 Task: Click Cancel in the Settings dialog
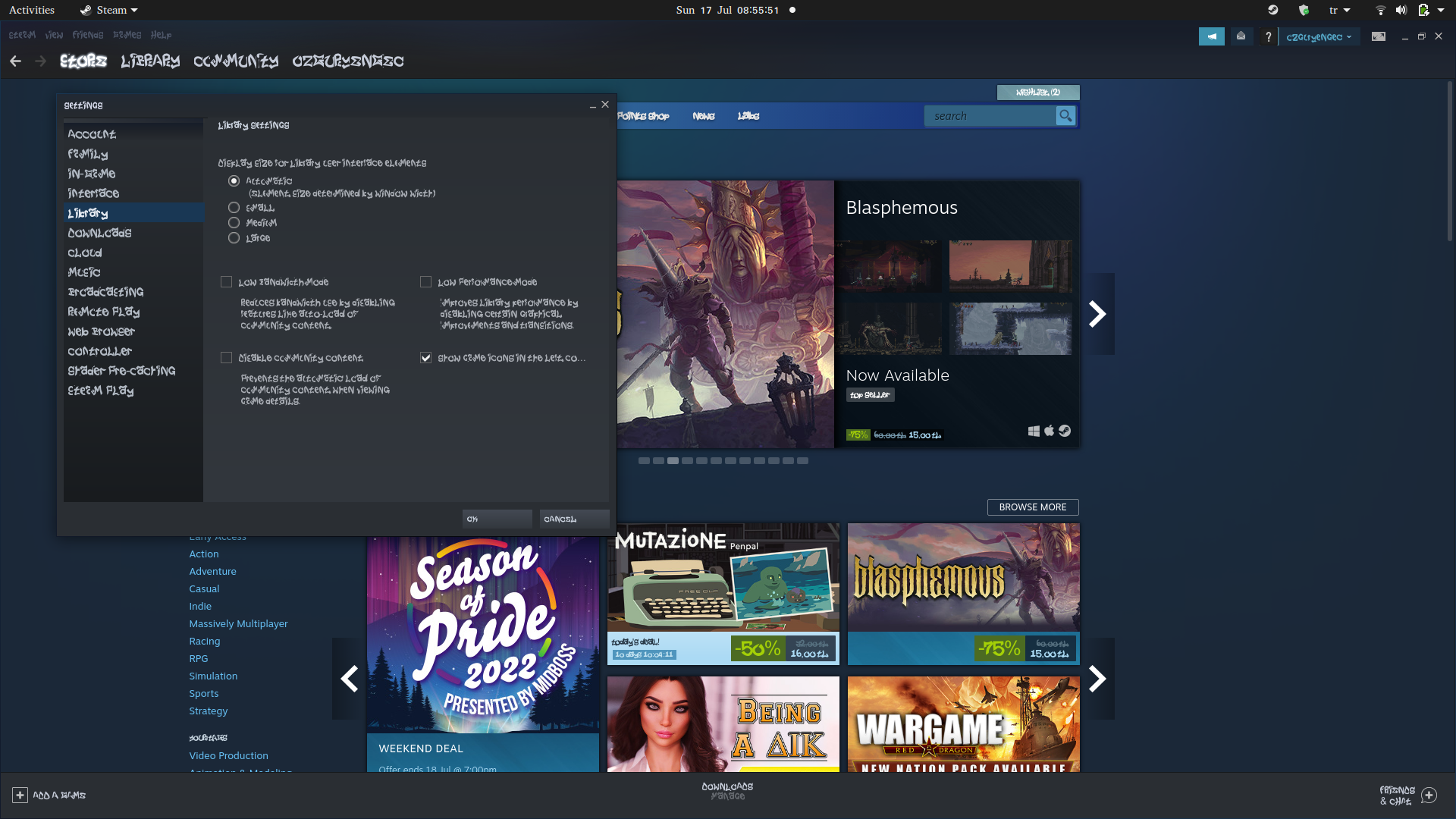[x=575, y=519]
